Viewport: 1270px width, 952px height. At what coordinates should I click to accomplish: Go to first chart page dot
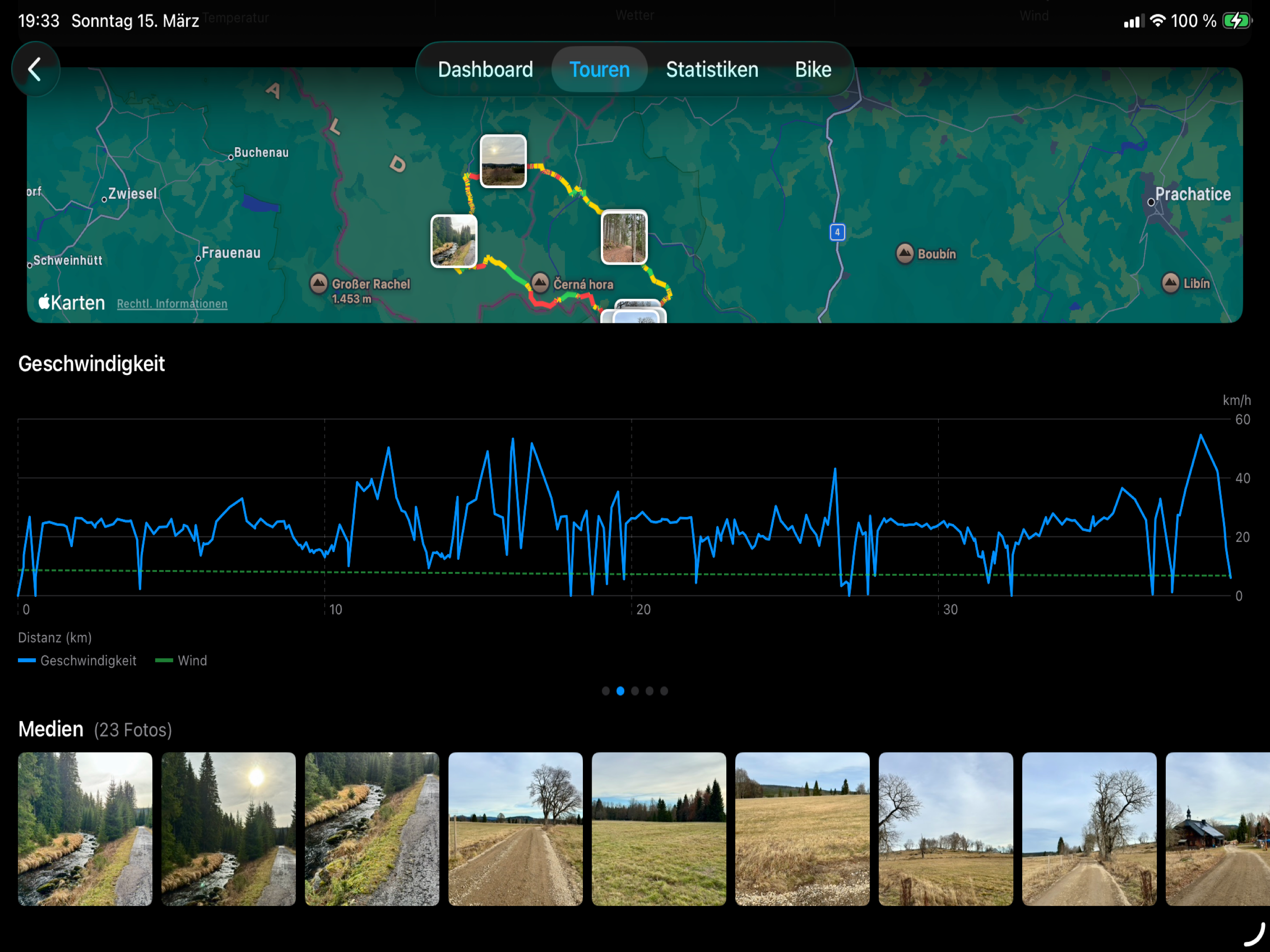pyautogui.click(x=606, y=691)
